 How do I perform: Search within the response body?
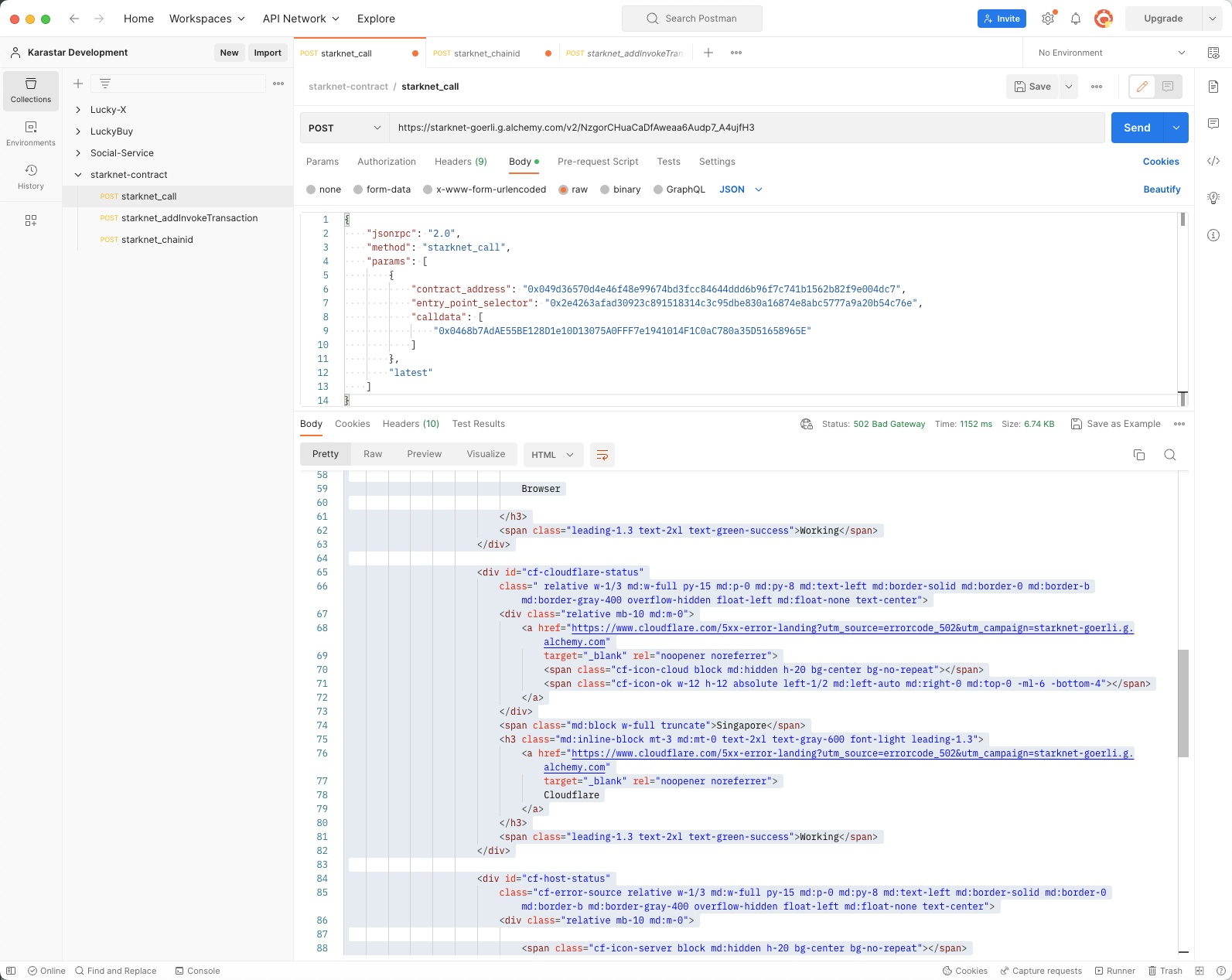click(1170, 455)
